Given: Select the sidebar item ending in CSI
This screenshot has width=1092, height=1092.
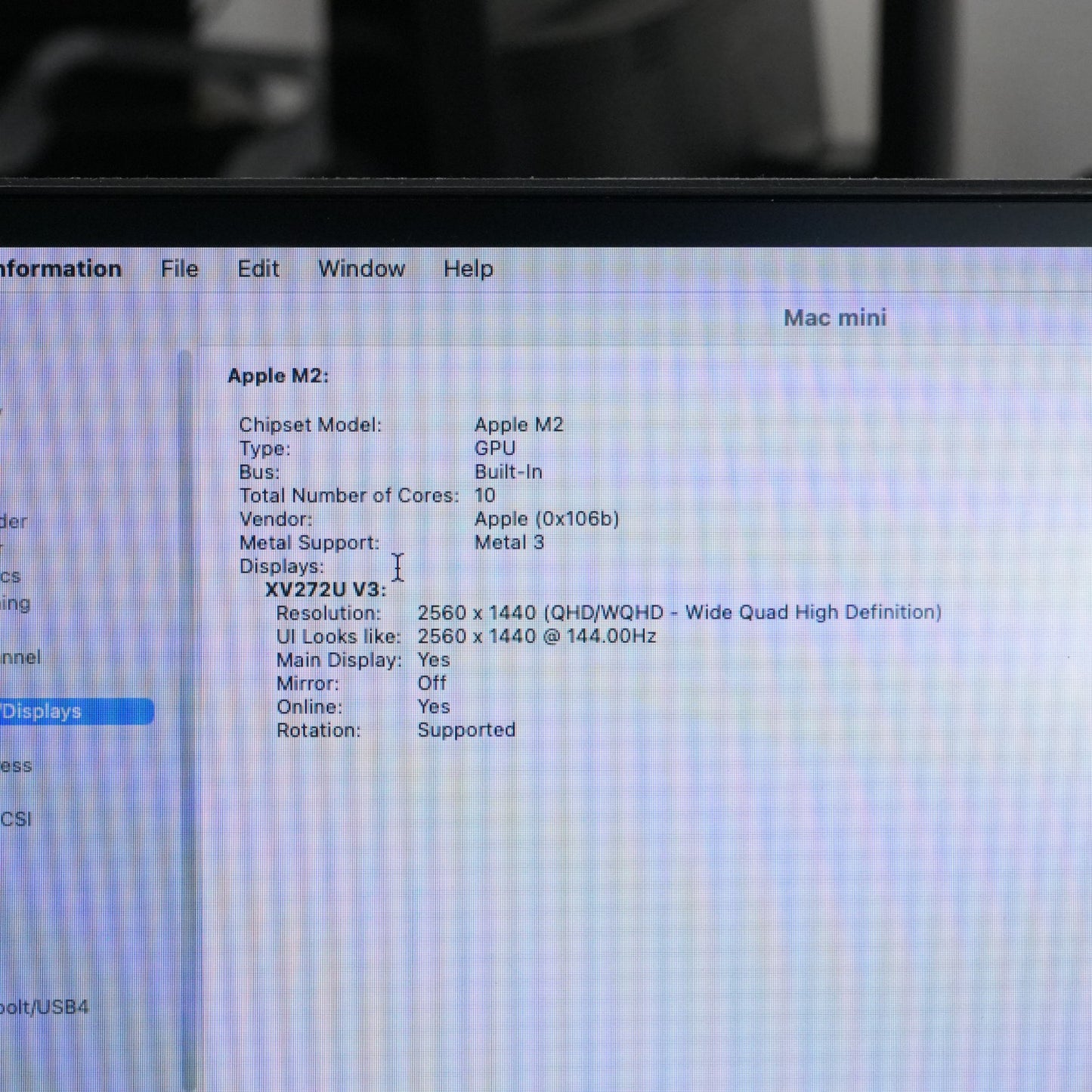Looking at the screenshot, I should [x=16, y=819].
